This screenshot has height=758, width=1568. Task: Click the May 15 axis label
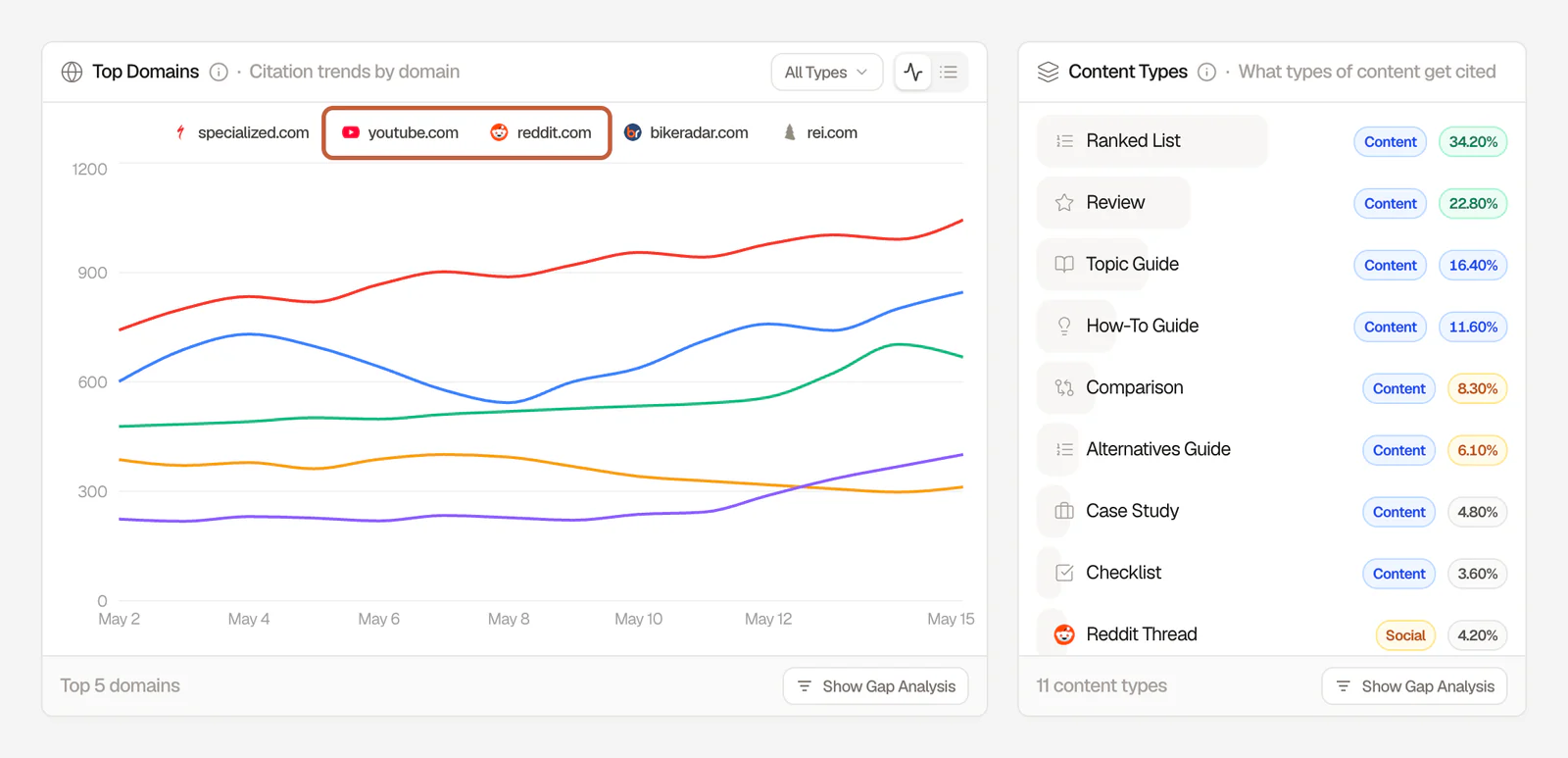[x=951, y=619]
